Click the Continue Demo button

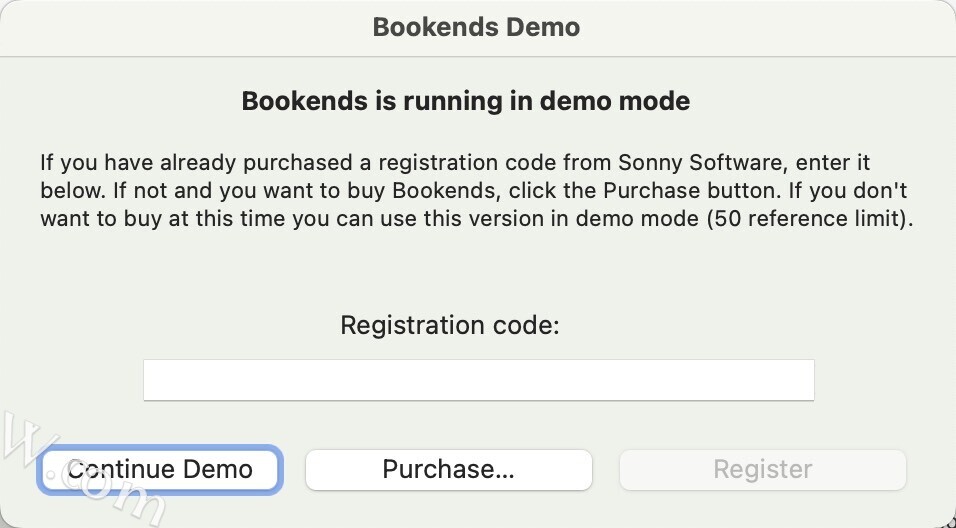pyautogui.click(x=160, y=470)
